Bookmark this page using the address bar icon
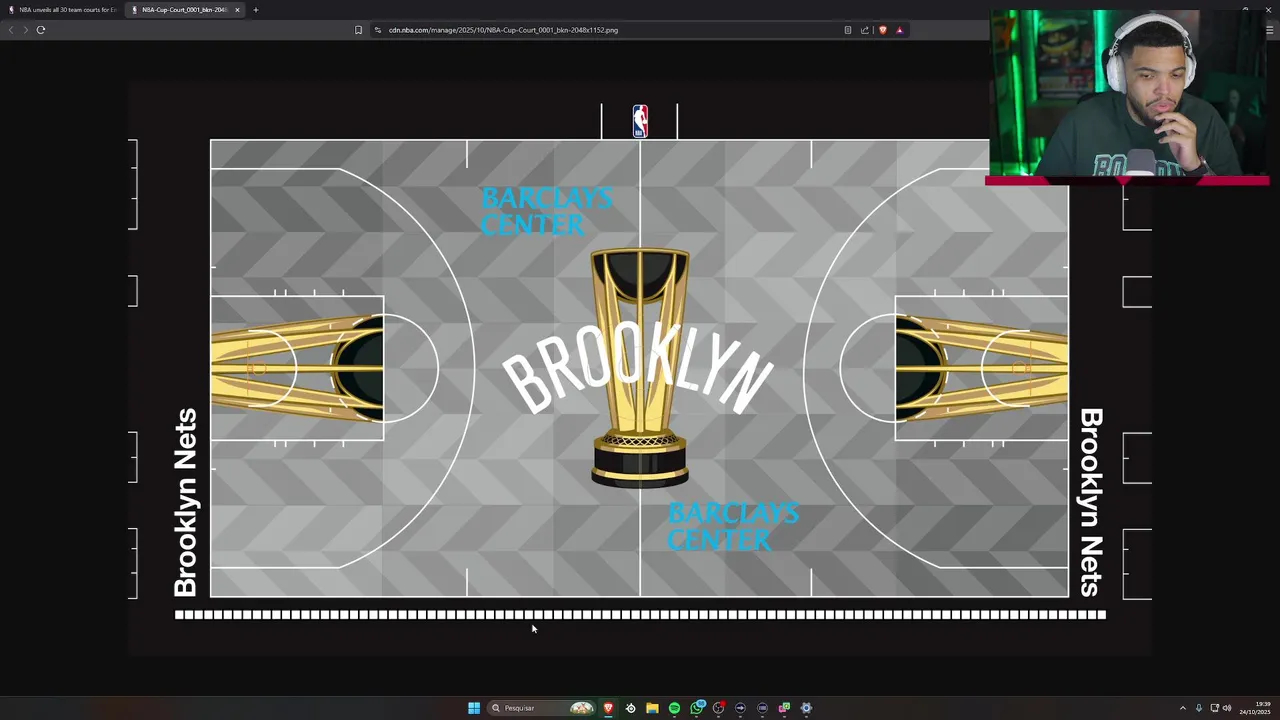The height and width of the screenshot is (720, 1280). (x=359, y=30)
